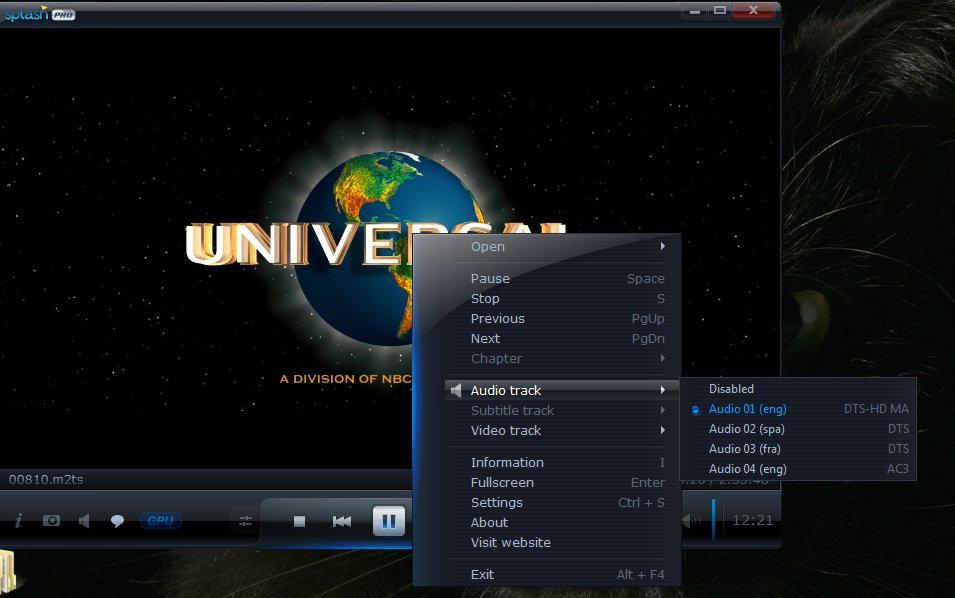
Task: Open the equalizer sliders icon
Action: (245, 521)
